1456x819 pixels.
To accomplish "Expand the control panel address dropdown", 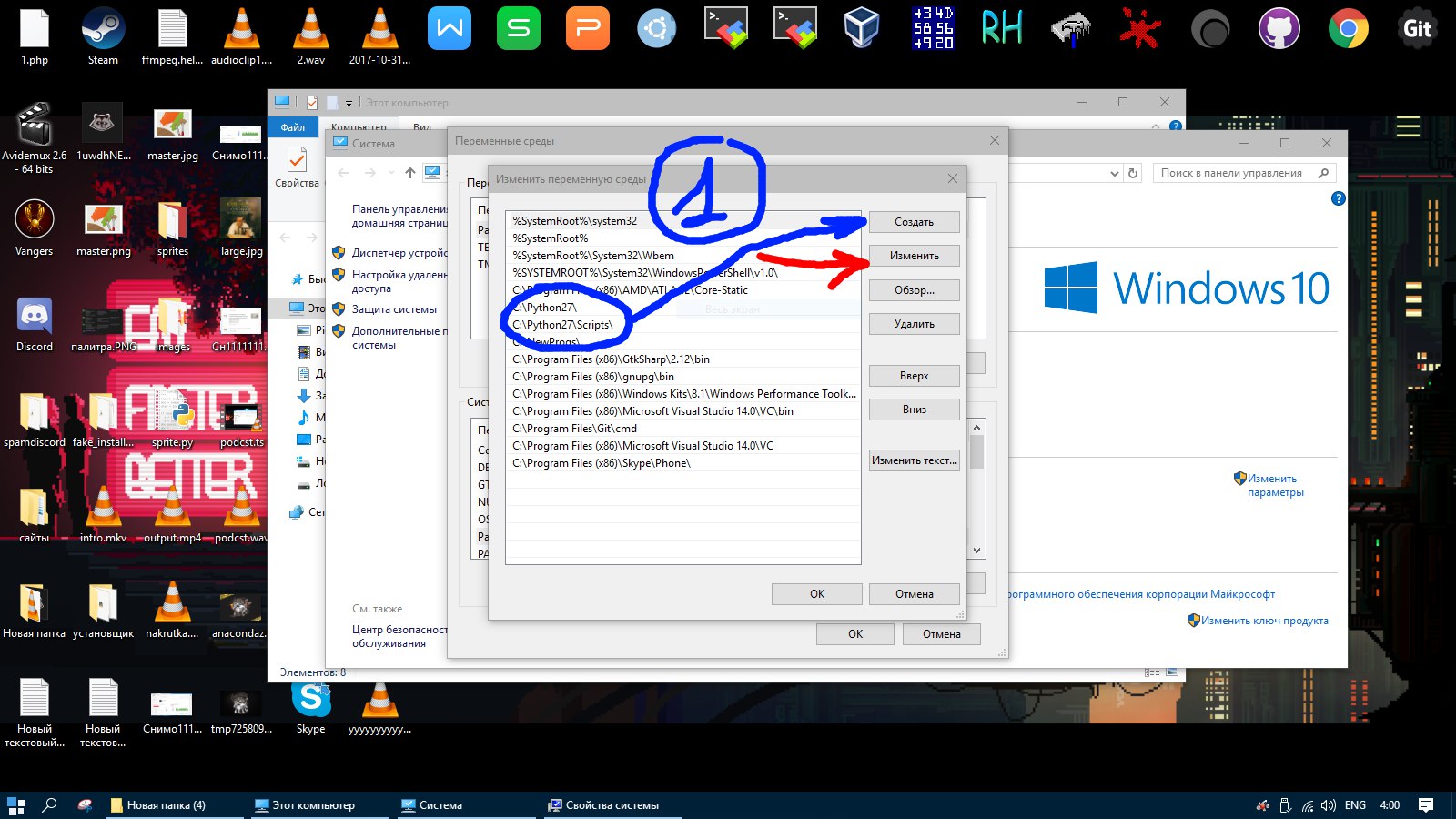I will pos(1115,173).
